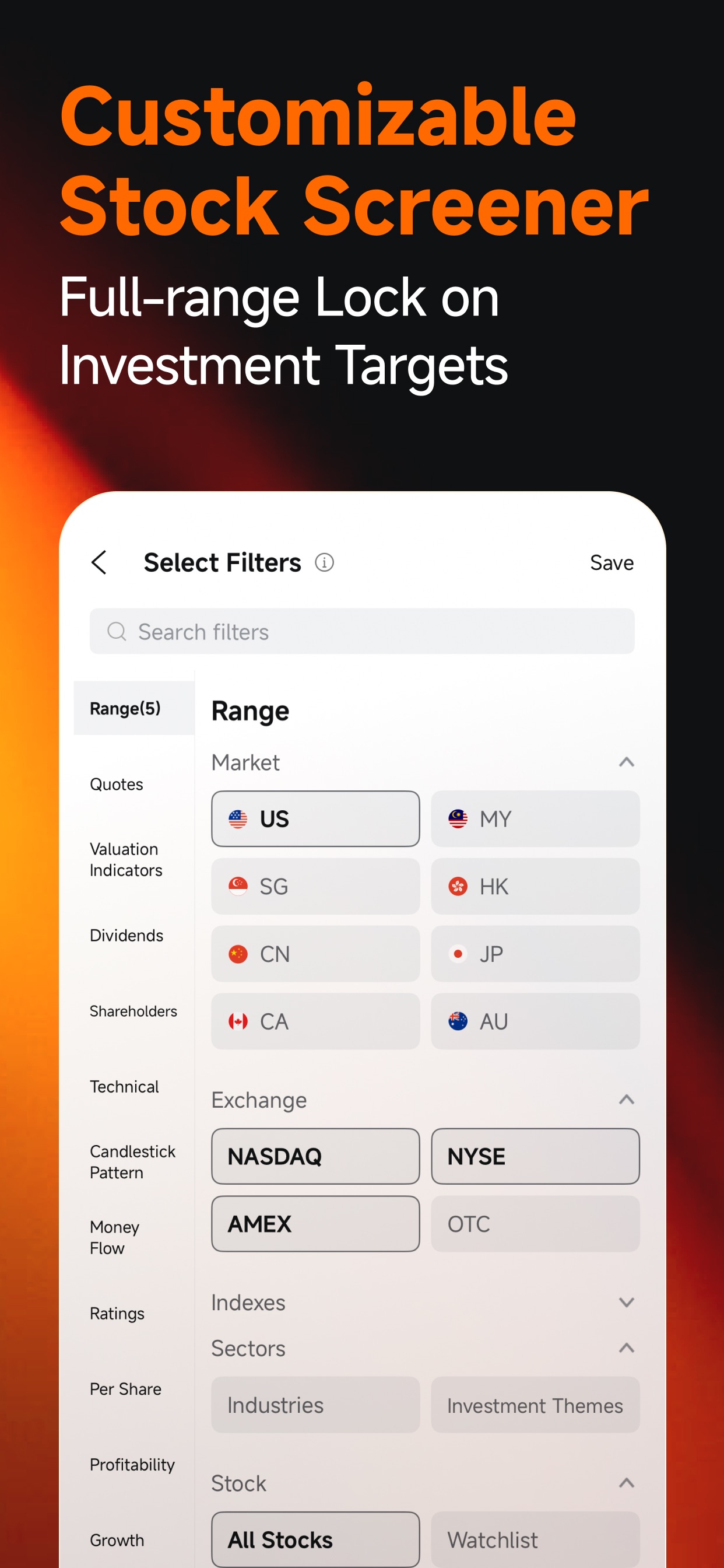
Task: Click the Sectors section label
Action: tap(248, 1348)
